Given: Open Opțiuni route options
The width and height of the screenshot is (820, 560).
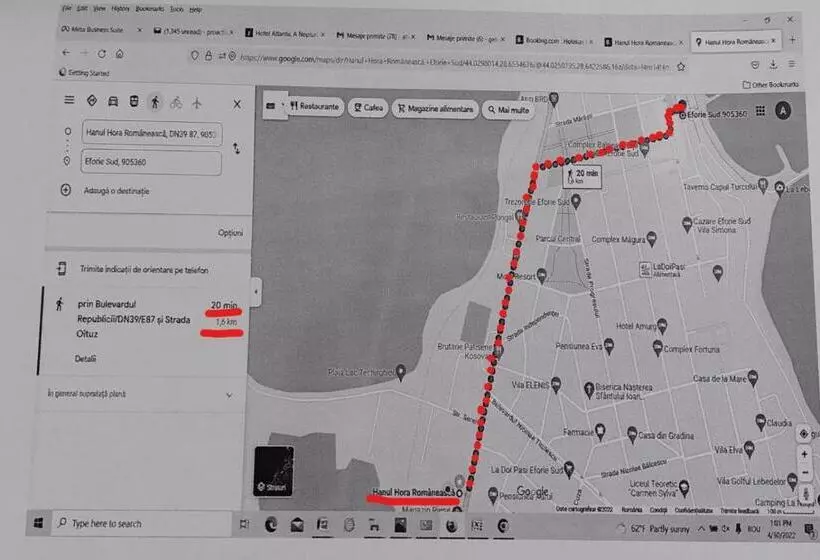Looking at the screenshot, I should (x=230, y=233).
